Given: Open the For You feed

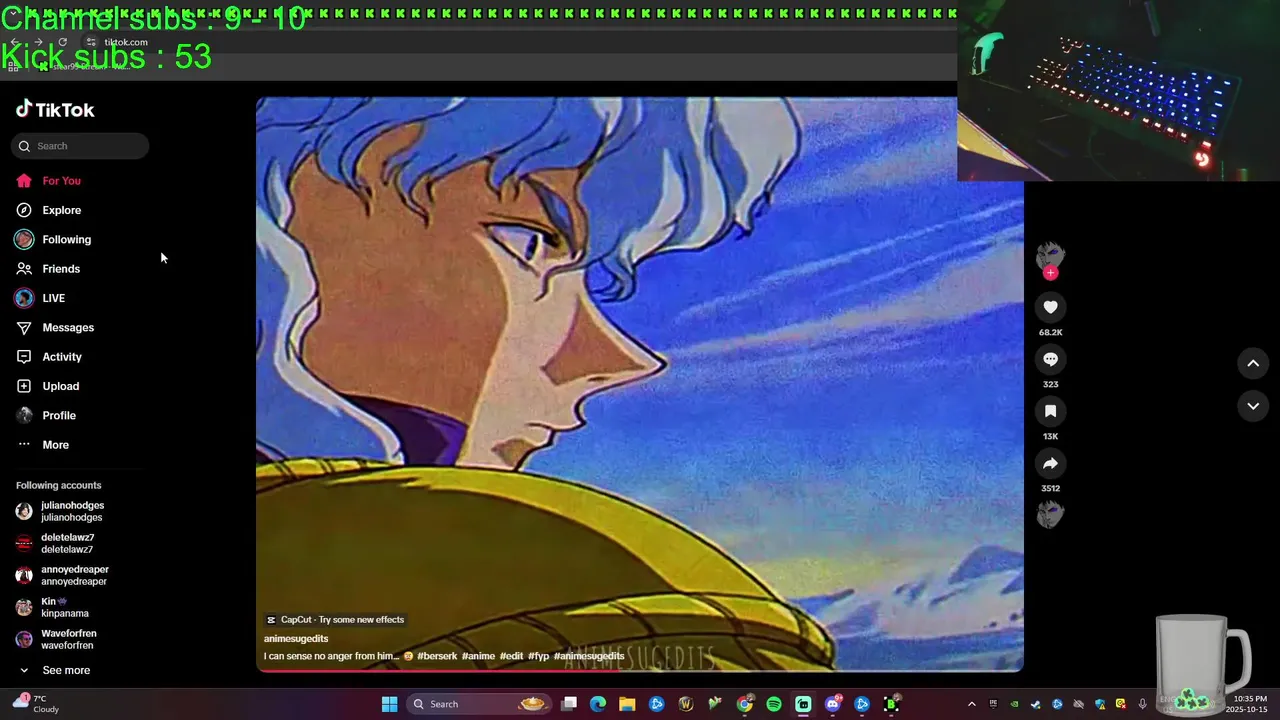Looking at the screenshot, I should point(48,181).
